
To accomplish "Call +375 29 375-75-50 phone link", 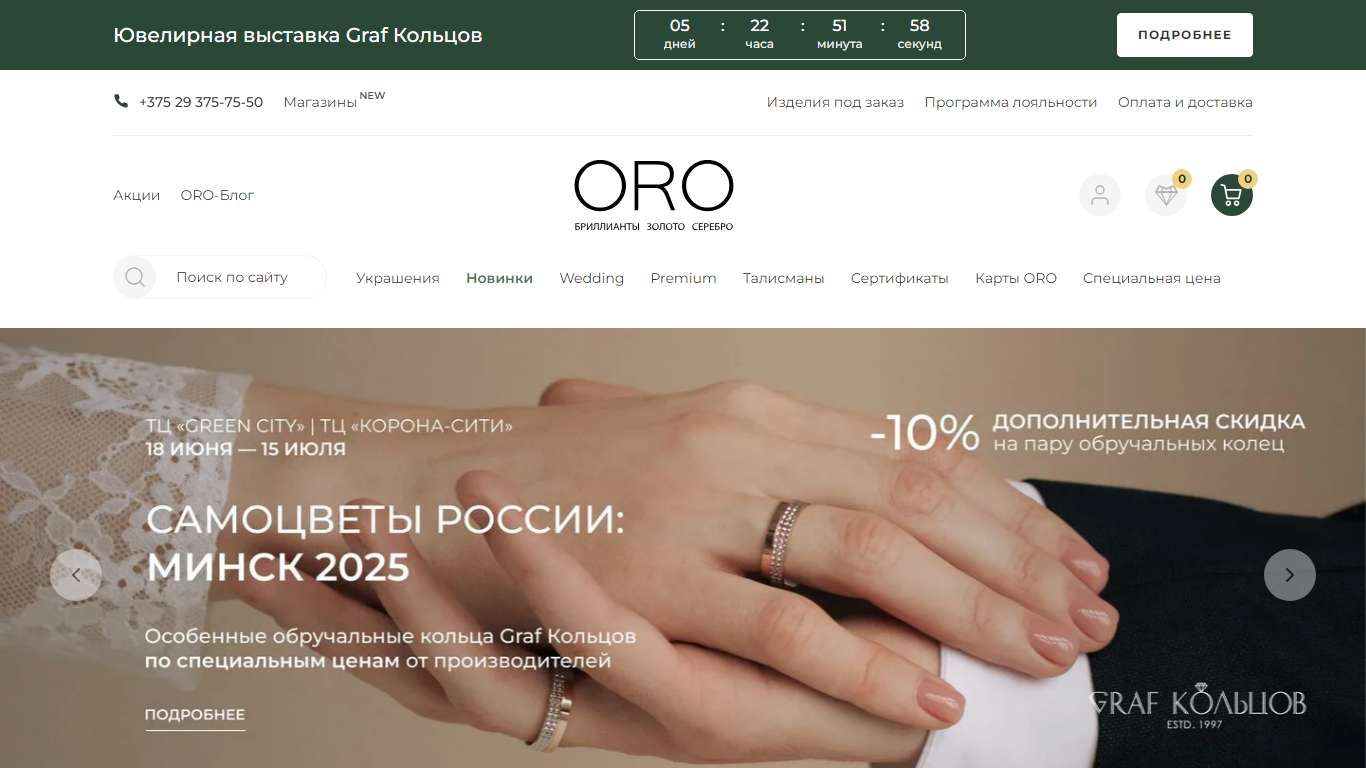I will (201, 102).
